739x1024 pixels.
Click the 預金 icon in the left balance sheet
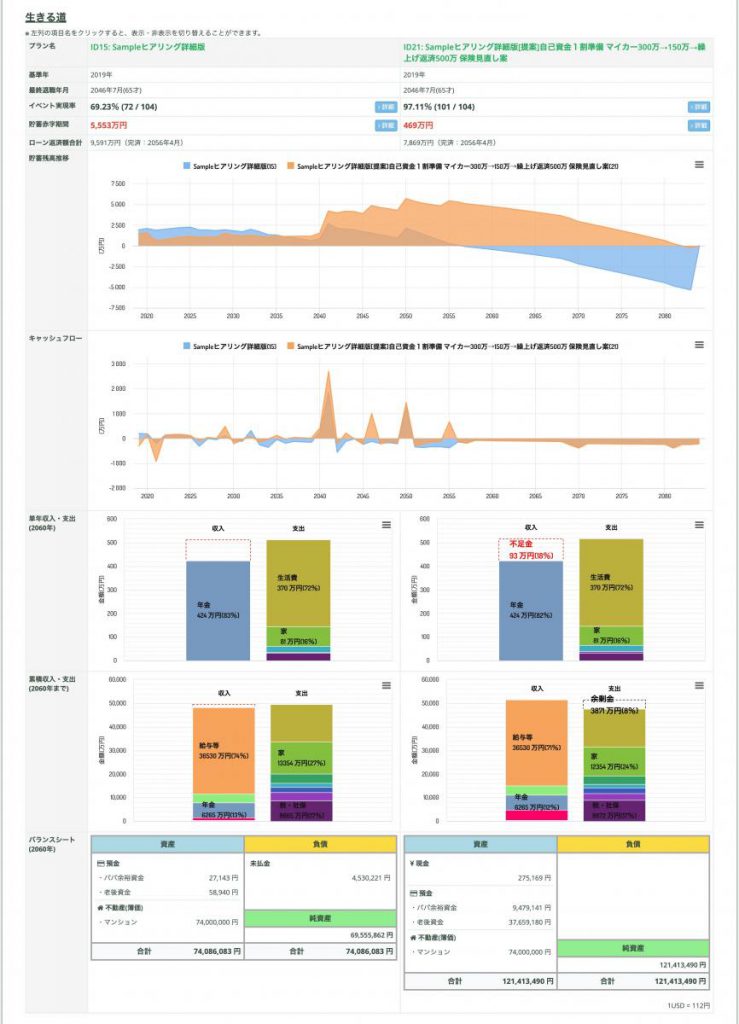coord(99,861)
